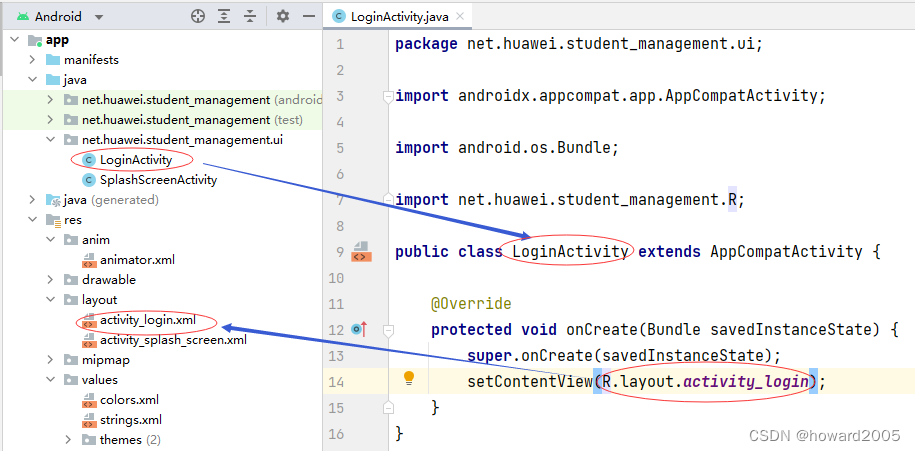Open the Android view dropdown
915x451 pixels.
99,17
